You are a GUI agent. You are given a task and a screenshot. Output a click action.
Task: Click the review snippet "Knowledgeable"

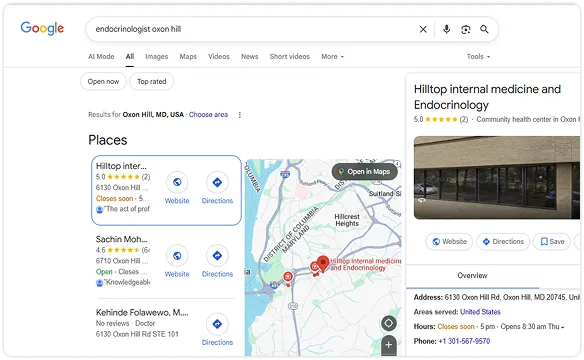127,283
